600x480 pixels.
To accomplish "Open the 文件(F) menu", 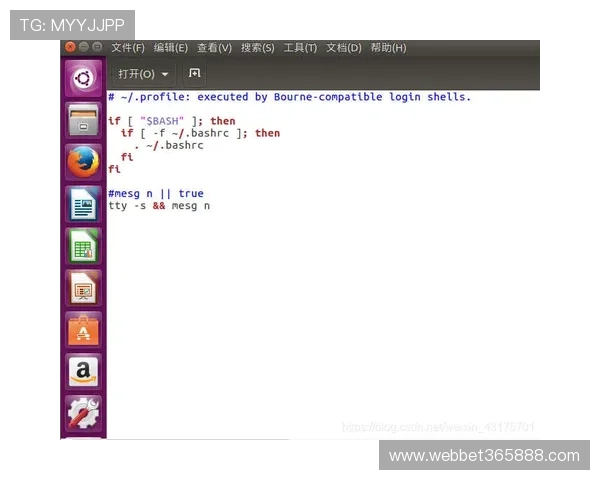I will [127, 47].
